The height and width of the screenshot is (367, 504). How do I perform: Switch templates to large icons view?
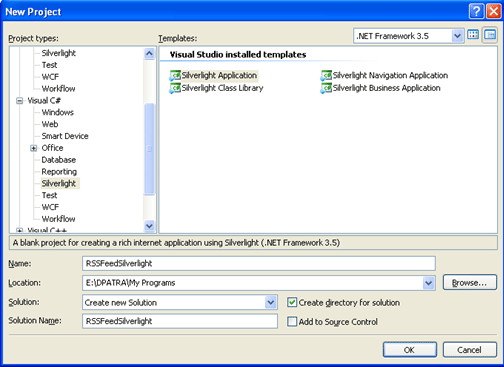(x=473, y=35)
